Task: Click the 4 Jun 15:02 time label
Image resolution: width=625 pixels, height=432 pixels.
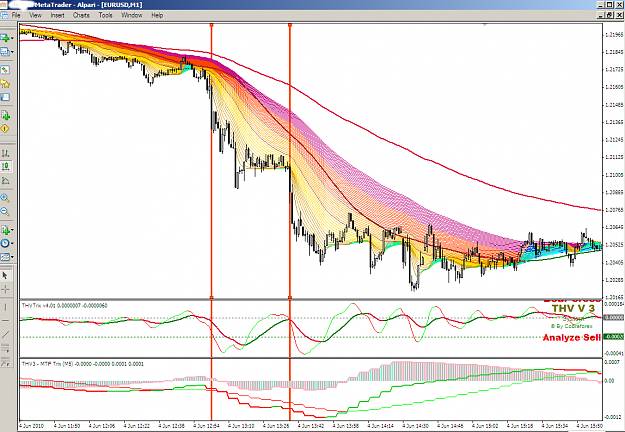Action: coord(486,426)
